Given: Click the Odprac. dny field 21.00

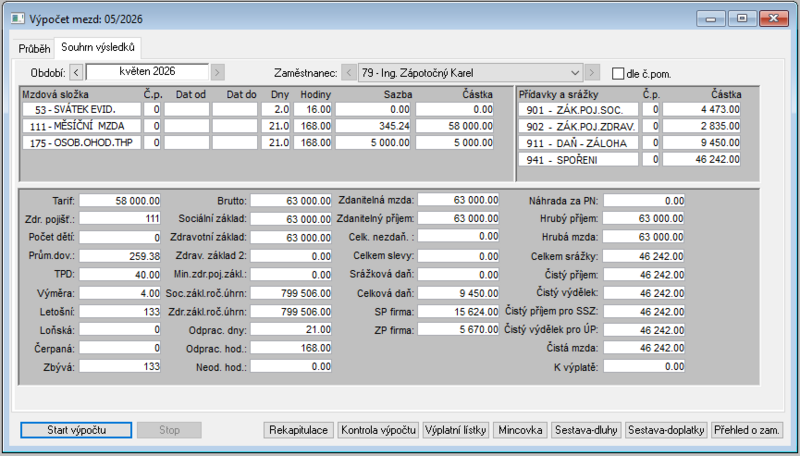Looking at the screenshot, I should (291, 330).
